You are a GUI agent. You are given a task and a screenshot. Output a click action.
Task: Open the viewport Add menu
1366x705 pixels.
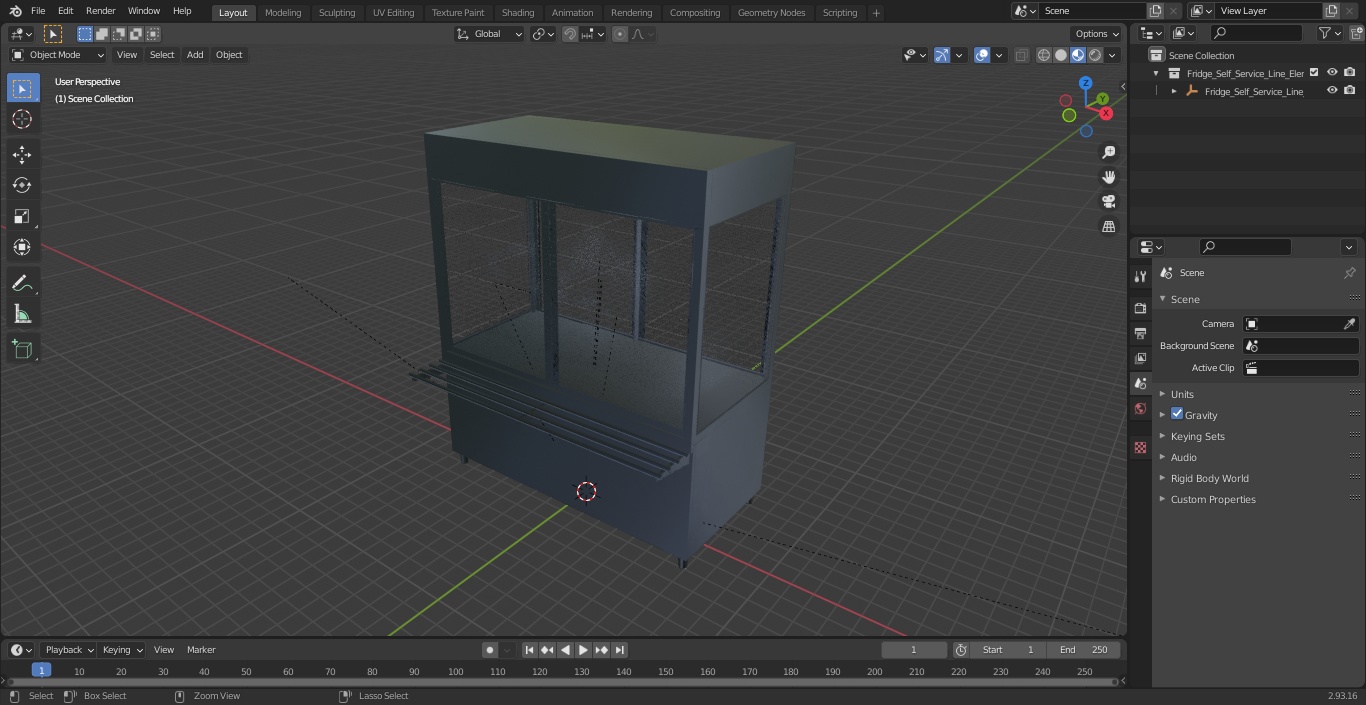195,55
